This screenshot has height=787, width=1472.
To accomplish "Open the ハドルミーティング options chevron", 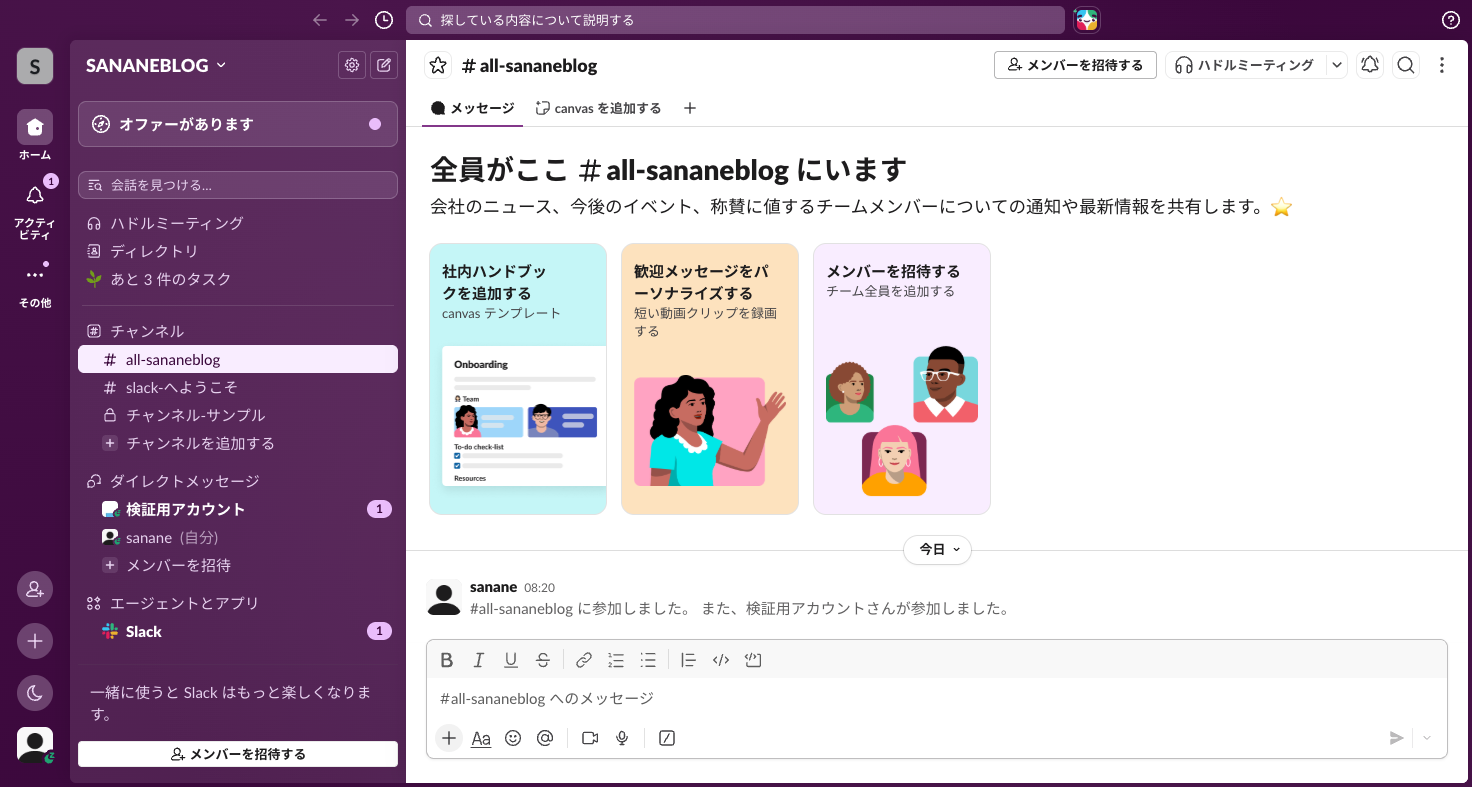I will [x=1337, y=65].
